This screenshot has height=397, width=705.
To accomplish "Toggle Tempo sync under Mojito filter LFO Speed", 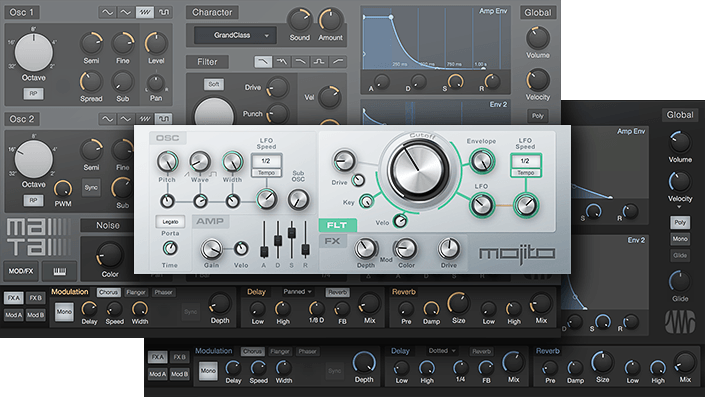I will (x=525, y=173).
